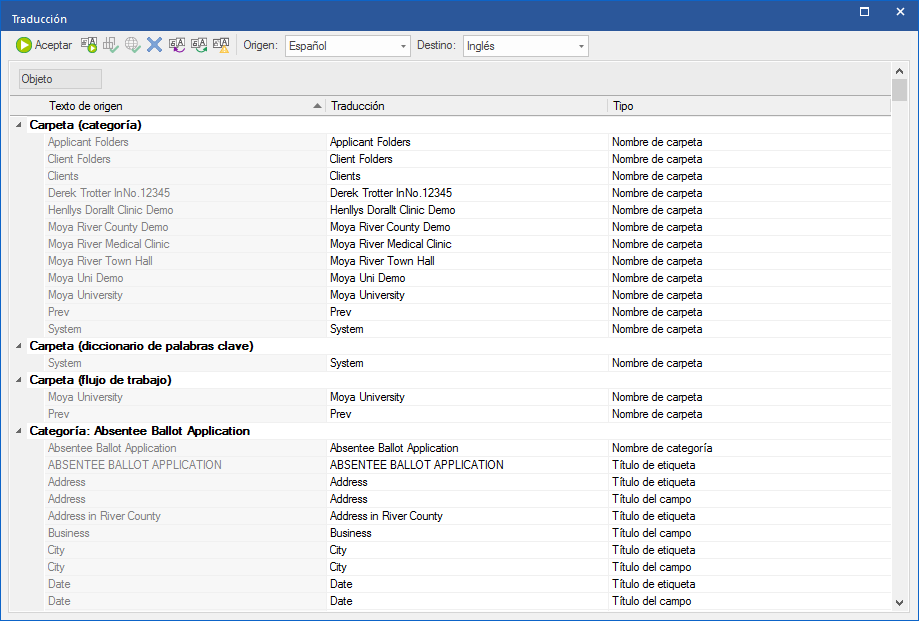919x621 pixels.
Task: Select the Business translation cell
Action: tap(467, 533)
